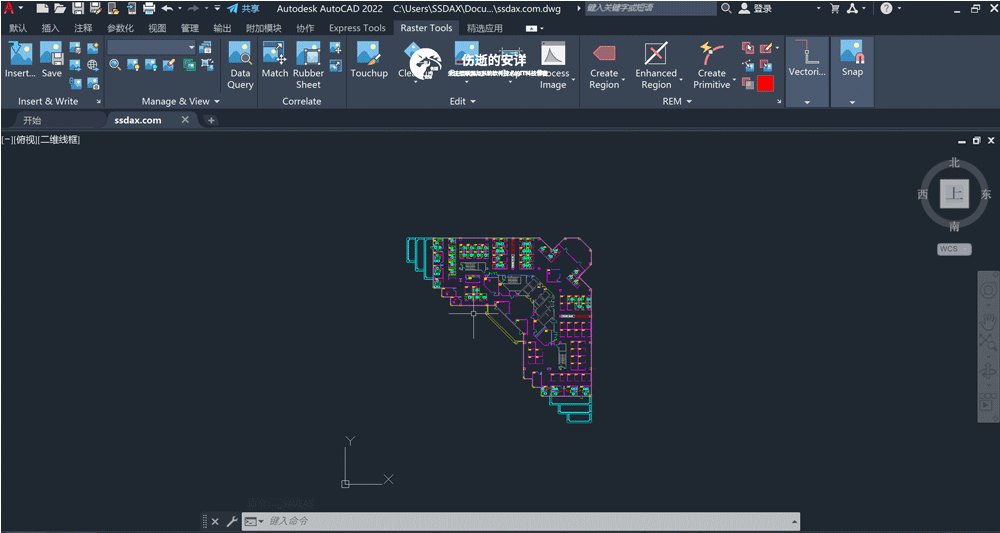1000x533 pixels.
Task: Click the shopping cart icon
Action: point(834,9)
